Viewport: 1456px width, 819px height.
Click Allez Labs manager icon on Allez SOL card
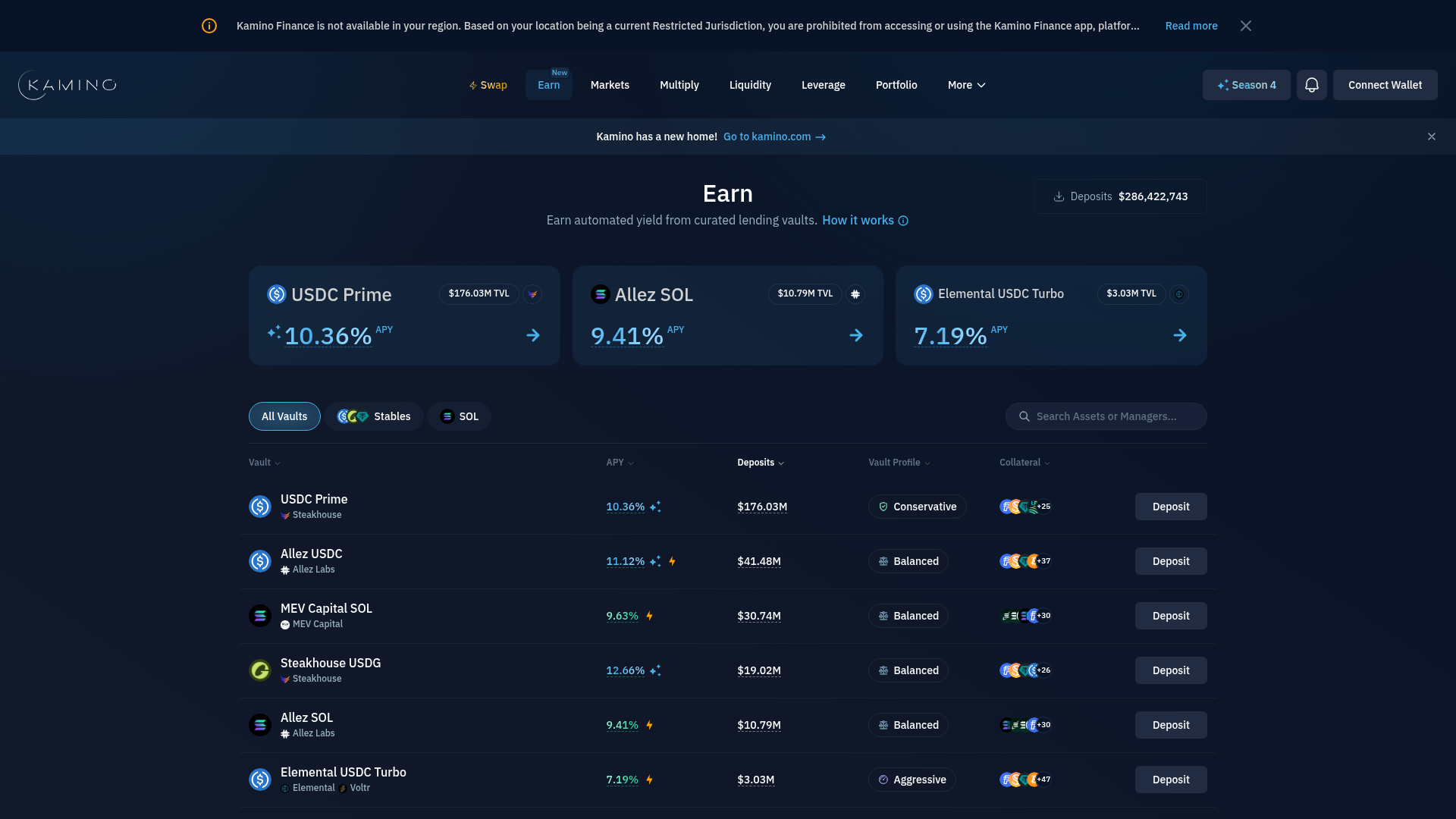pos(855,294)
